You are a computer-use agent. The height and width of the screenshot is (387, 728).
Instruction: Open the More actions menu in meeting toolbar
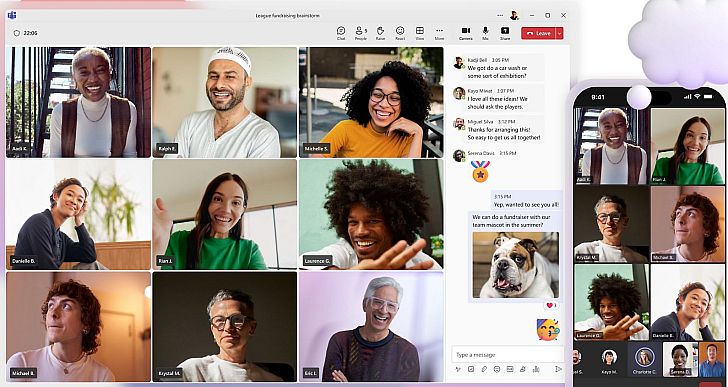pyautogui.click(x=439, y=33)
